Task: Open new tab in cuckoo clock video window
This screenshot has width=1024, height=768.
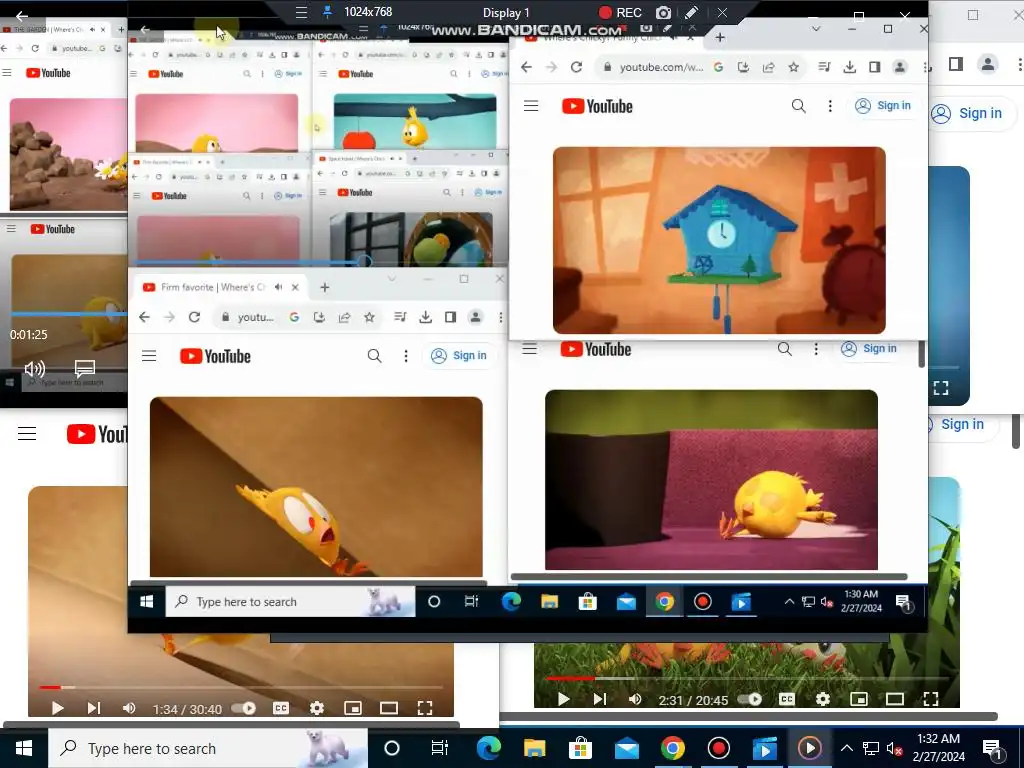Action: coord(720,37)
